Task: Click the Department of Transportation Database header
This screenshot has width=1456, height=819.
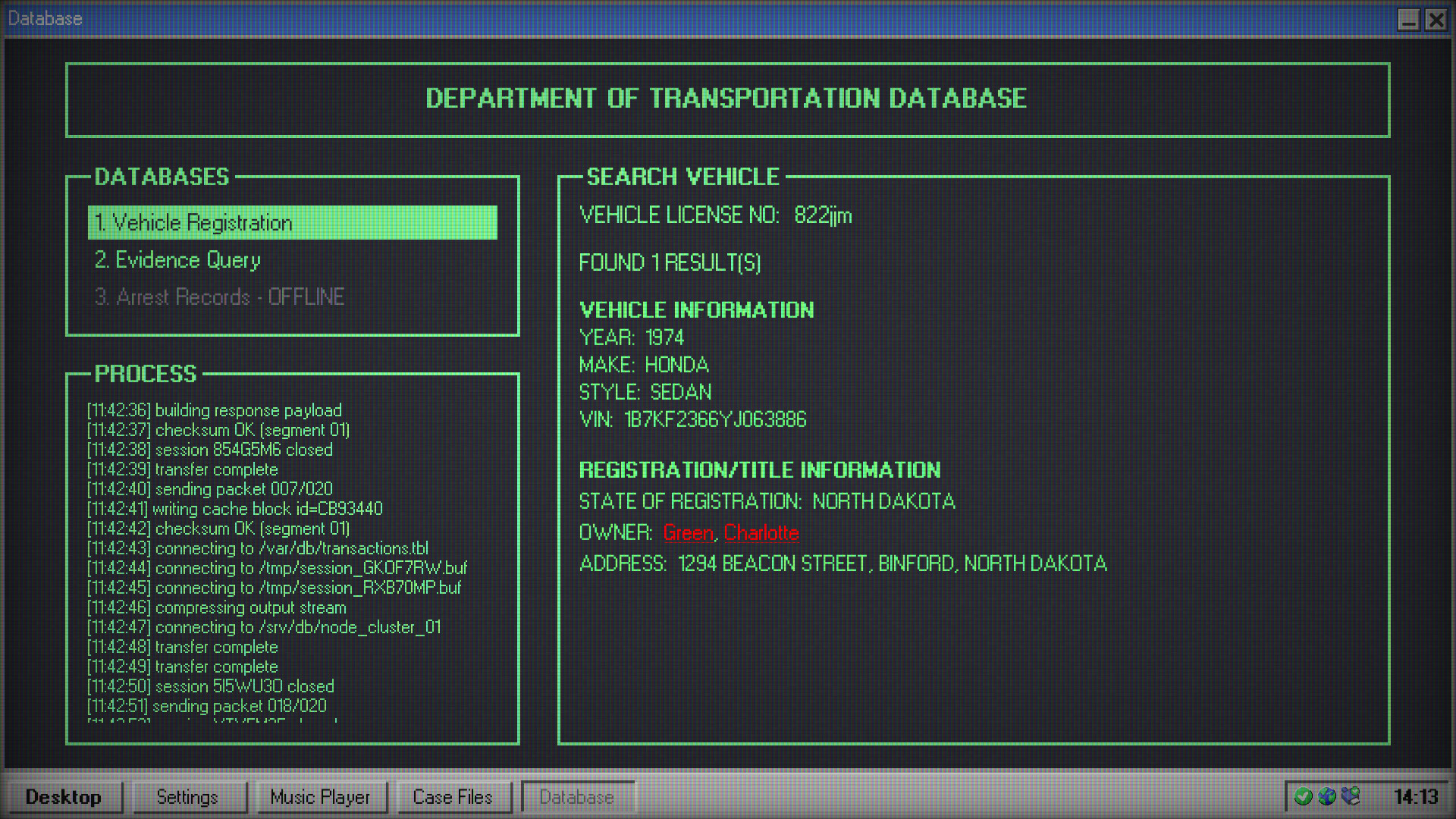Action: 726,99
